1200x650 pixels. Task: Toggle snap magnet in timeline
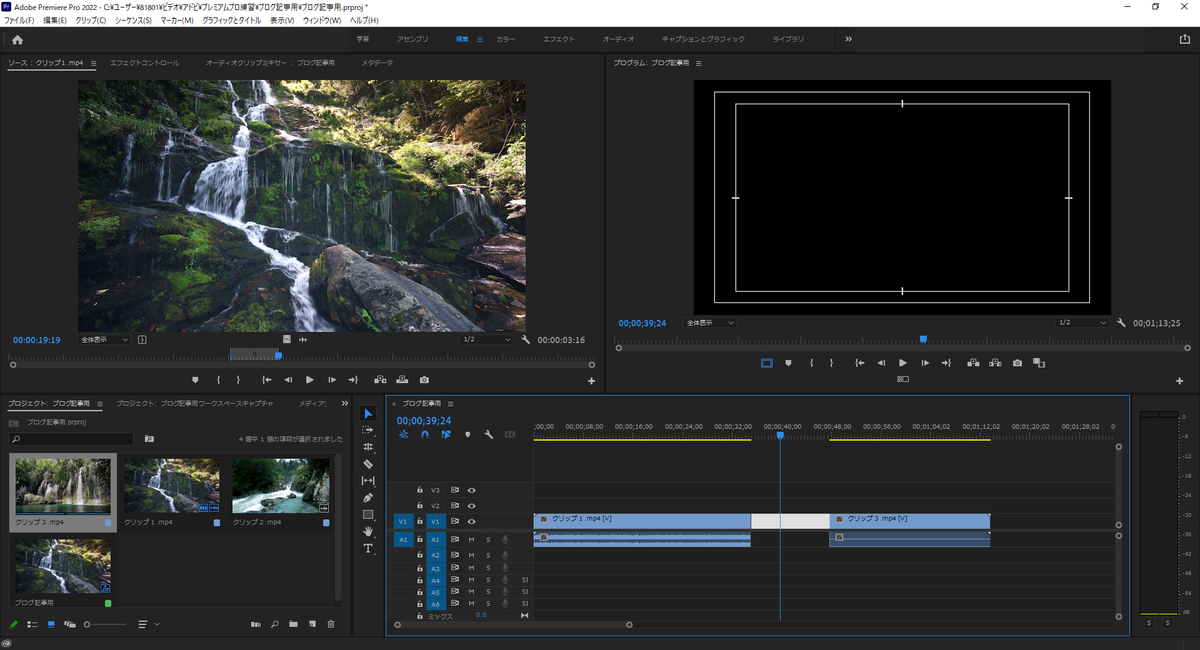coord(425,435)
